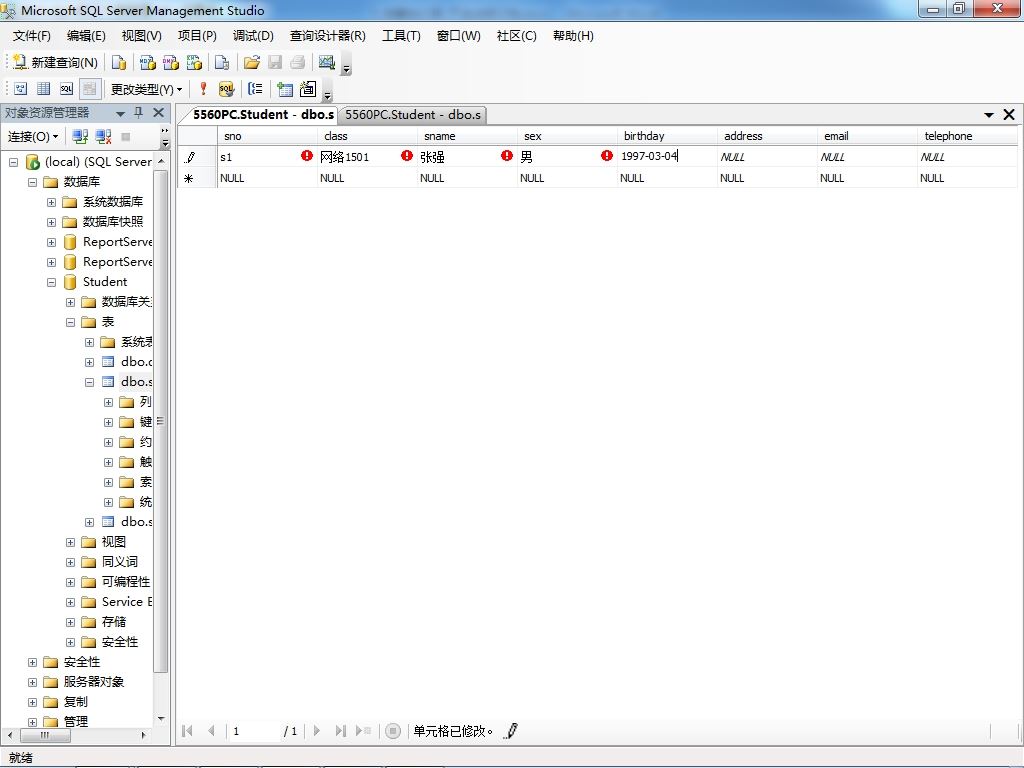Collapse the 表 (Tables) folder

pyautogui.click(x=70, y=323)
